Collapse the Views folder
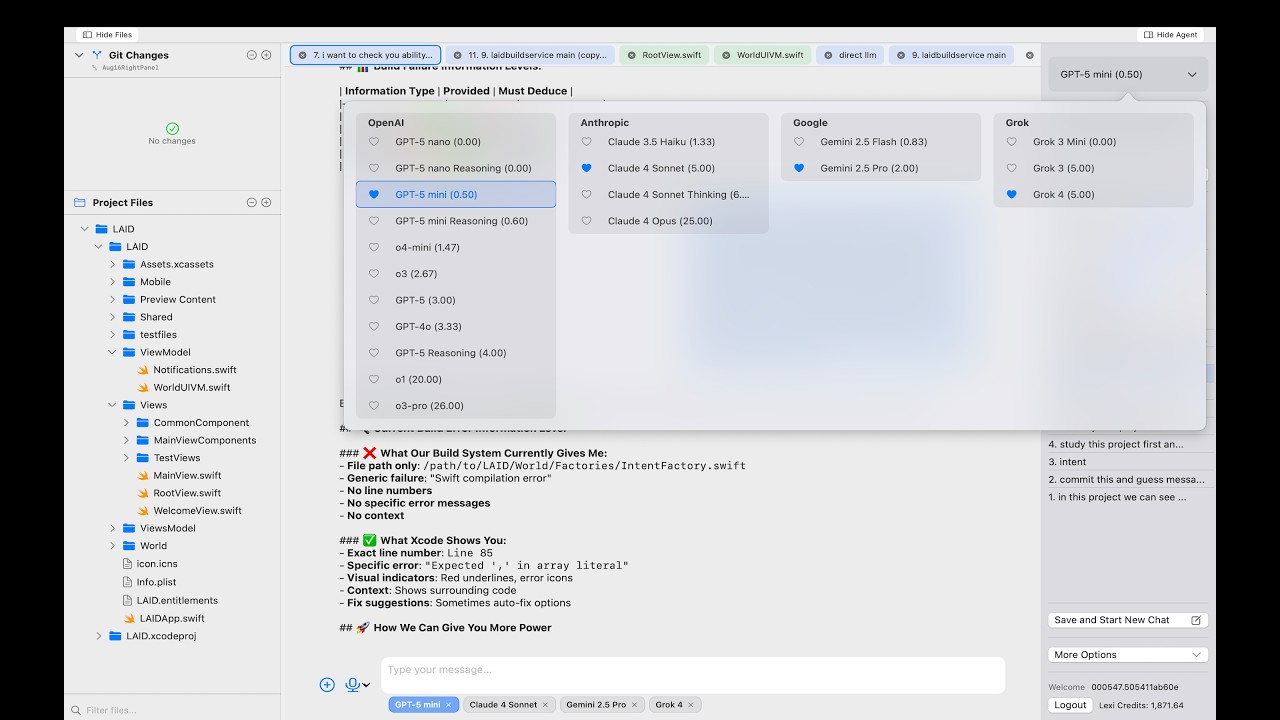The image size is (1280, 720). point(113,405)
